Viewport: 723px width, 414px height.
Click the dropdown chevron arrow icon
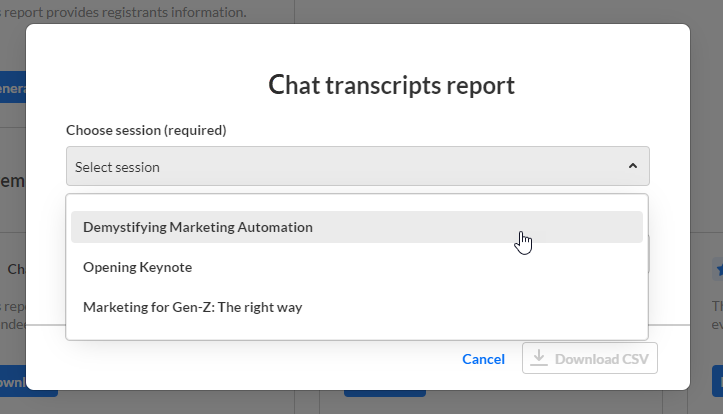click(x=632, y=167)
